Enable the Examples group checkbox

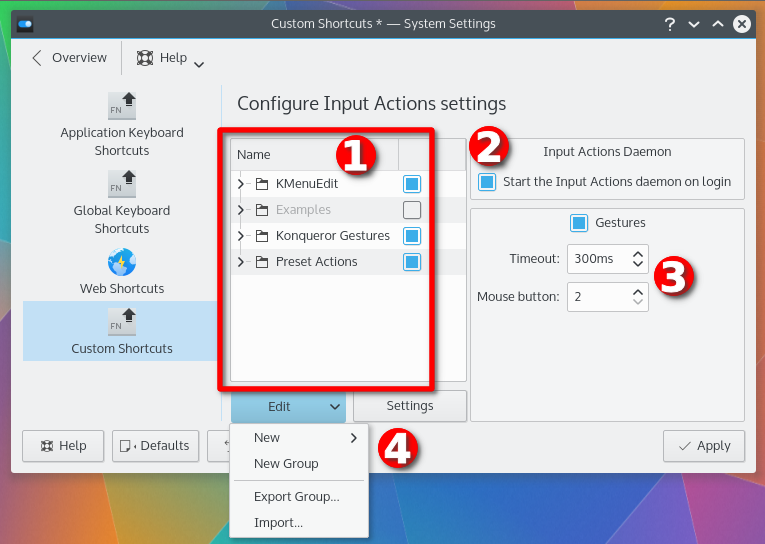pyautogui.click(x=412, y=210)
